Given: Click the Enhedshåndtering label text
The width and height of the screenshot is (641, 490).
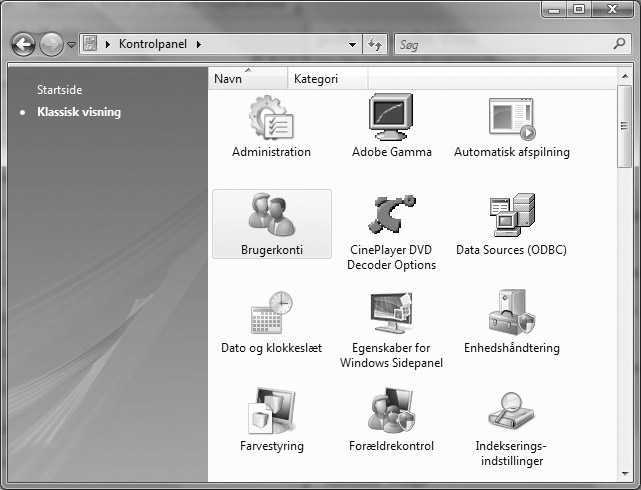Looking at the screenshot, I should (512, 348).
